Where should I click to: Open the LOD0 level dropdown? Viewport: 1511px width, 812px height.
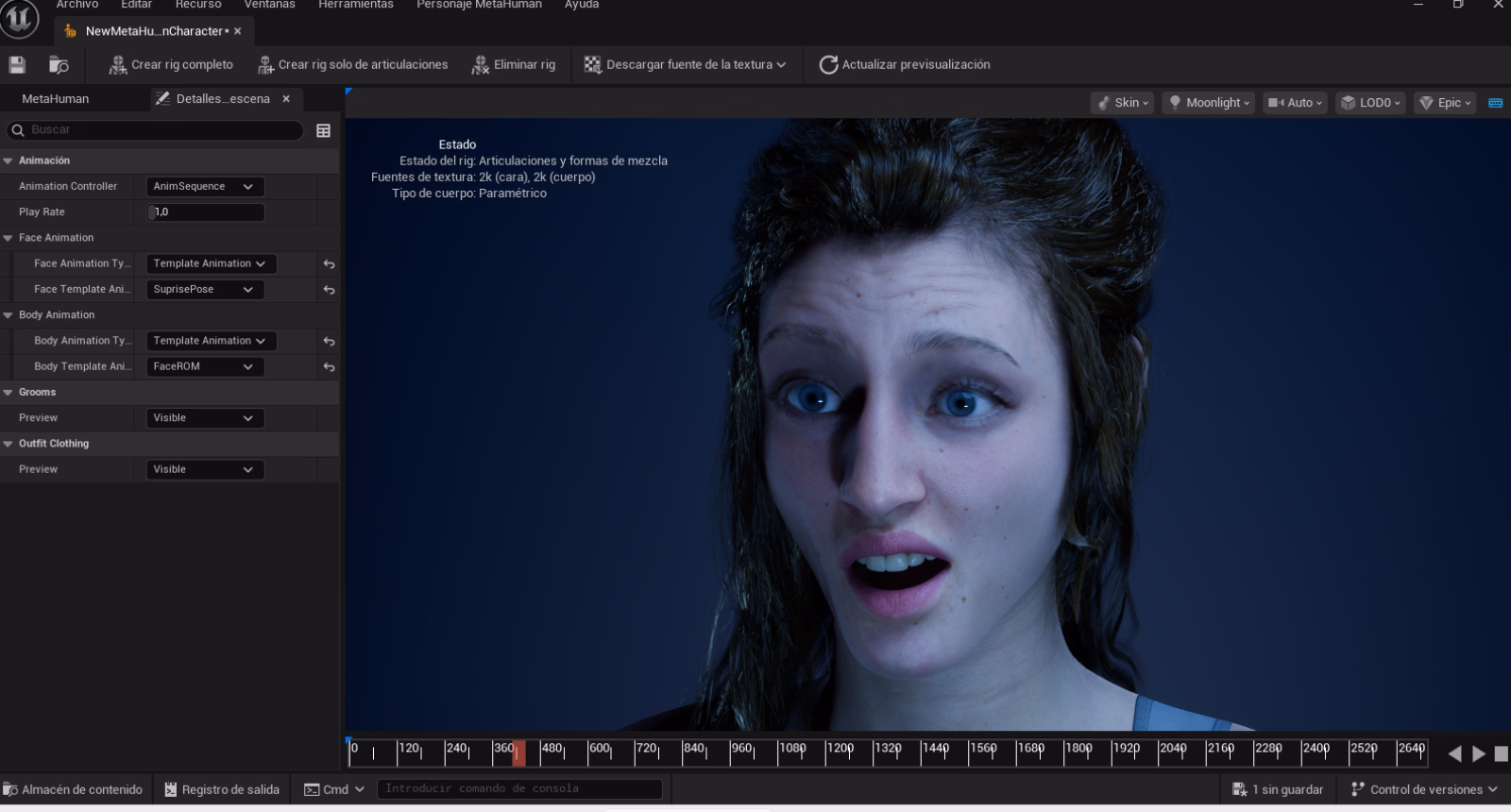tap(1370, 103)
